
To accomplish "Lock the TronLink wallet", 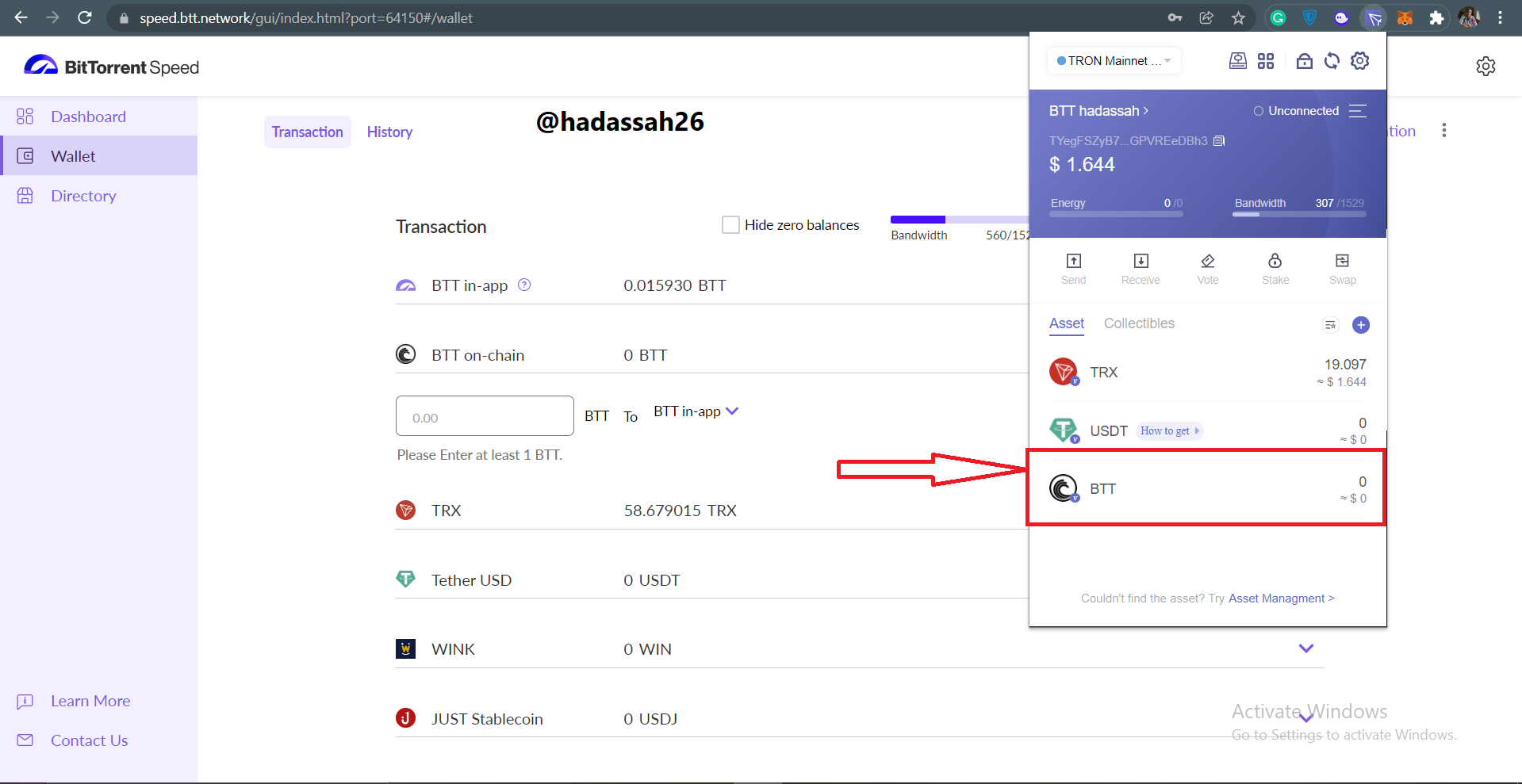I will point(1304,60).
